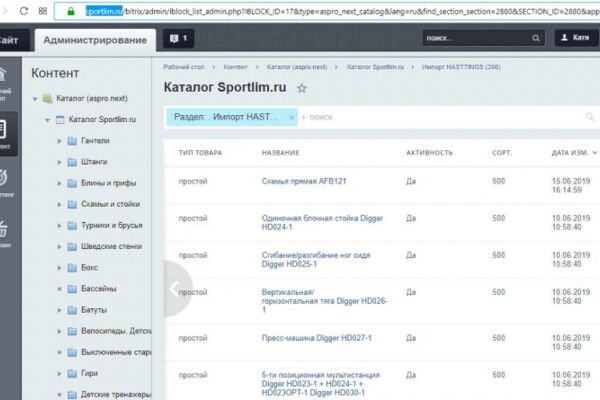Remove the Раздел: Импорт HAST filter chip

click(292, 117)
